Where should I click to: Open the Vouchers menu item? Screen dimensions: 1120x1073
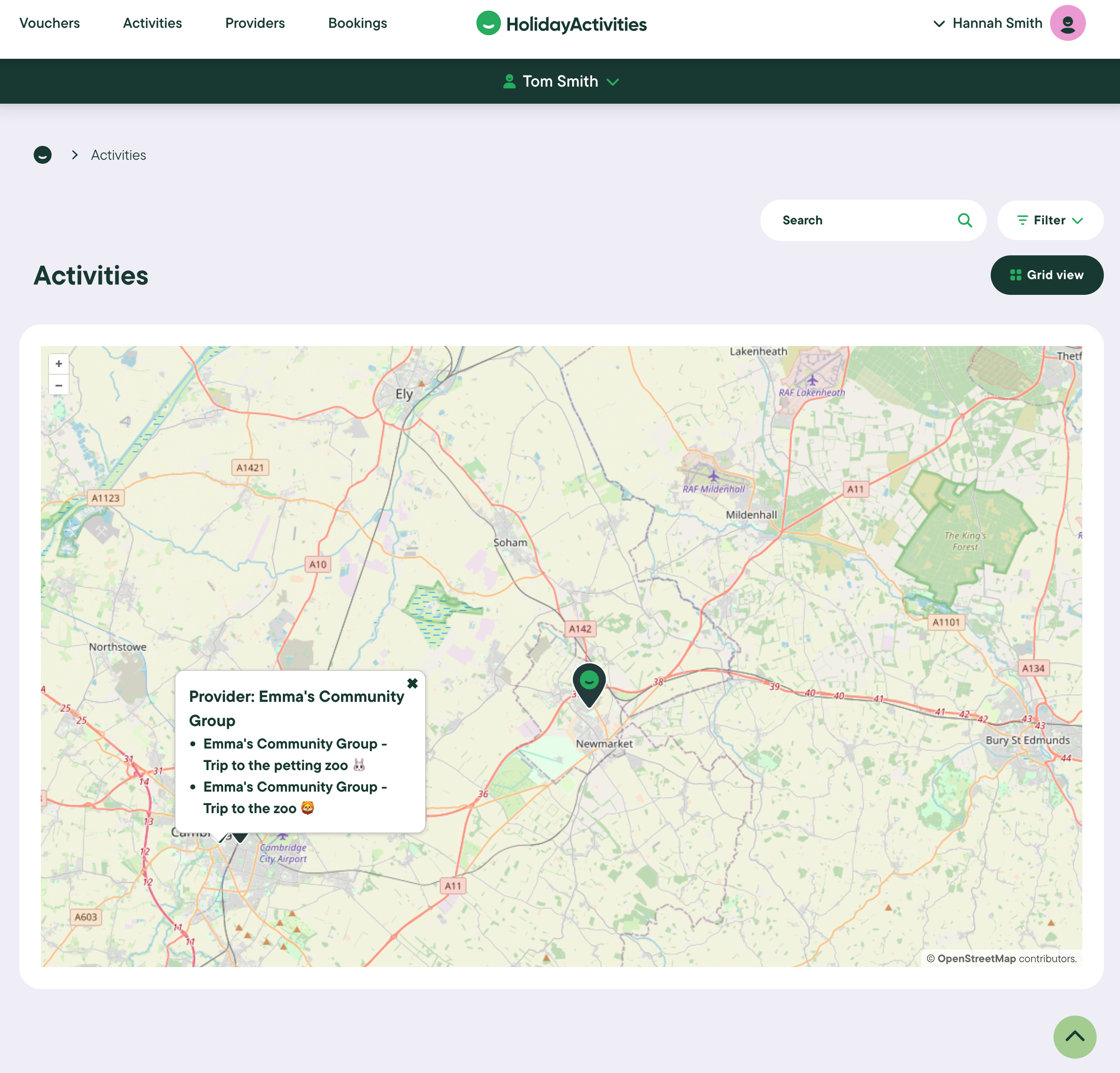[50, 23]
